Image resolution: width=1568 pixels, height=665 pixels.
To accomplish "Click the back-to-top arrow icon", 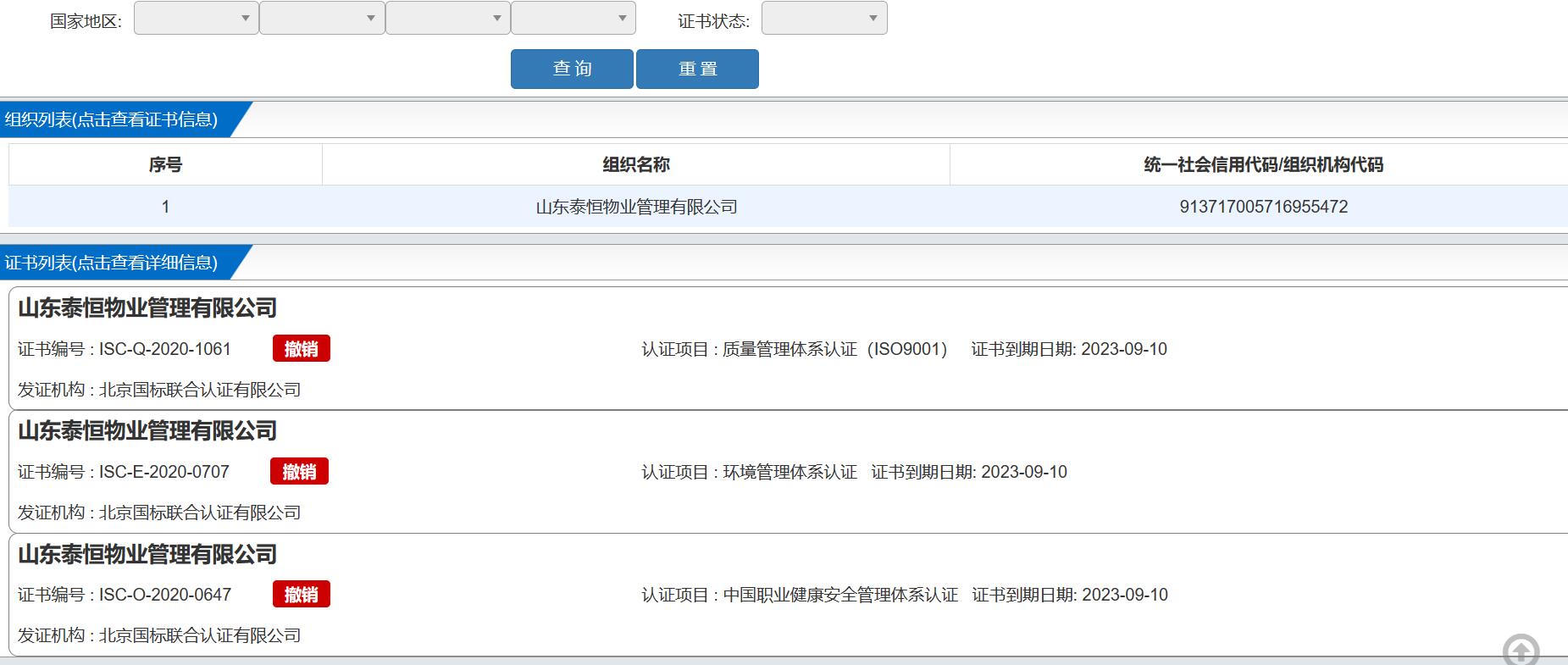I will (x=1521, y=651).
